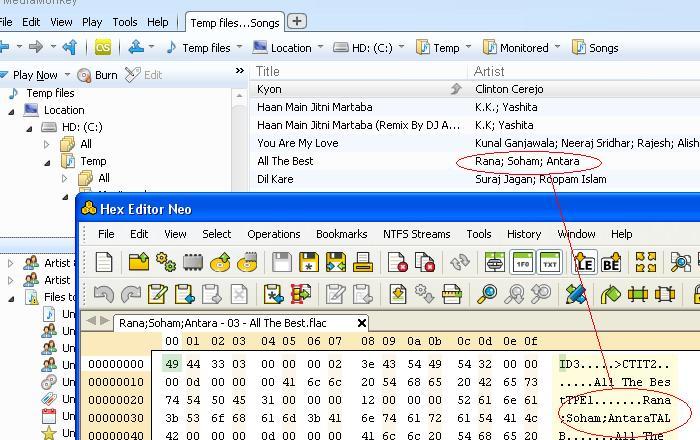Click the Print icon in Hex Editor toolbar
This screenshot has width=700, height=440.
click(363, 262)
